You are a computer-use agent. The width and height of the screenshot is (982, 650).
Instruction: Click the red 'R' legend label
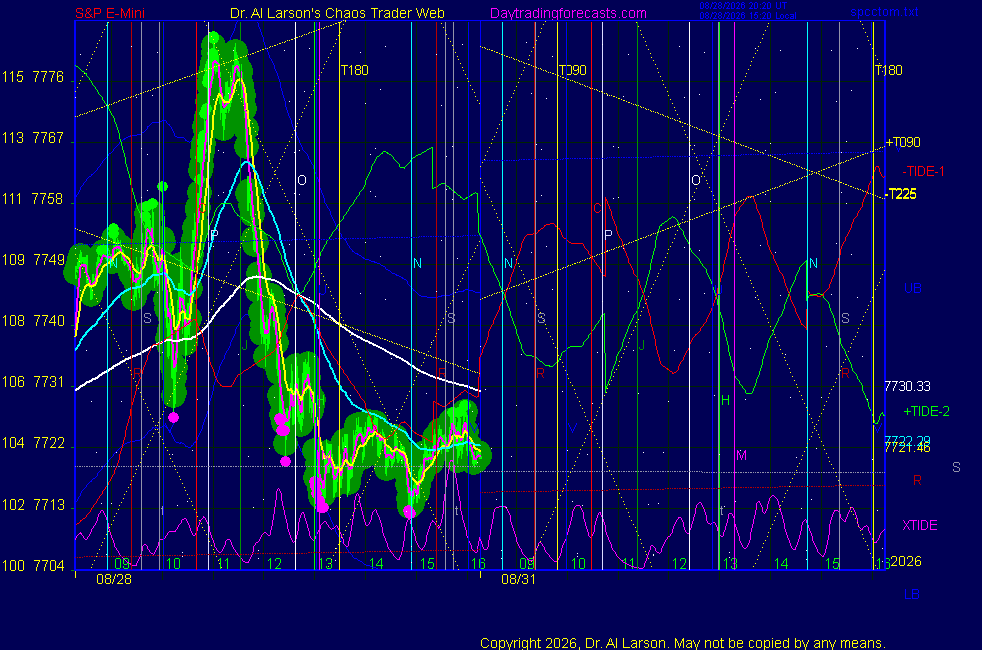tap(917, 480)
